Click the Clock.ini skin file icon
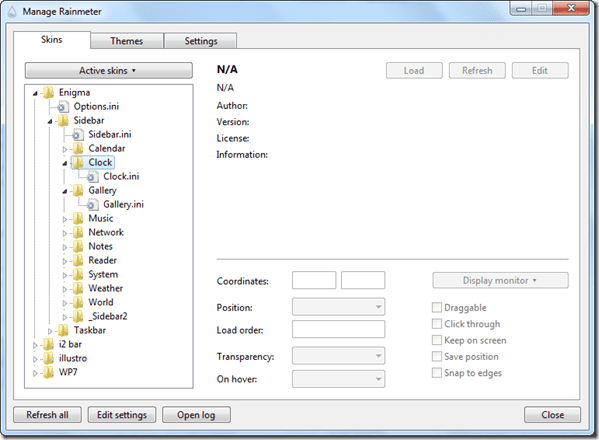 click(x=92, y=176)
